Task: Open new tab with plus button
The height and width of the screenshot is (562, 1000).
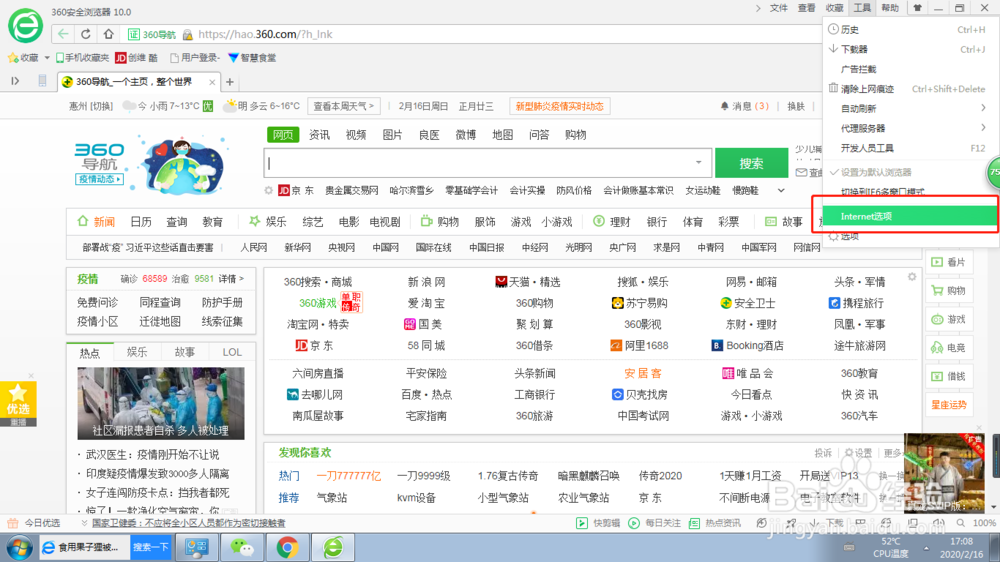Action: (230, 82)
